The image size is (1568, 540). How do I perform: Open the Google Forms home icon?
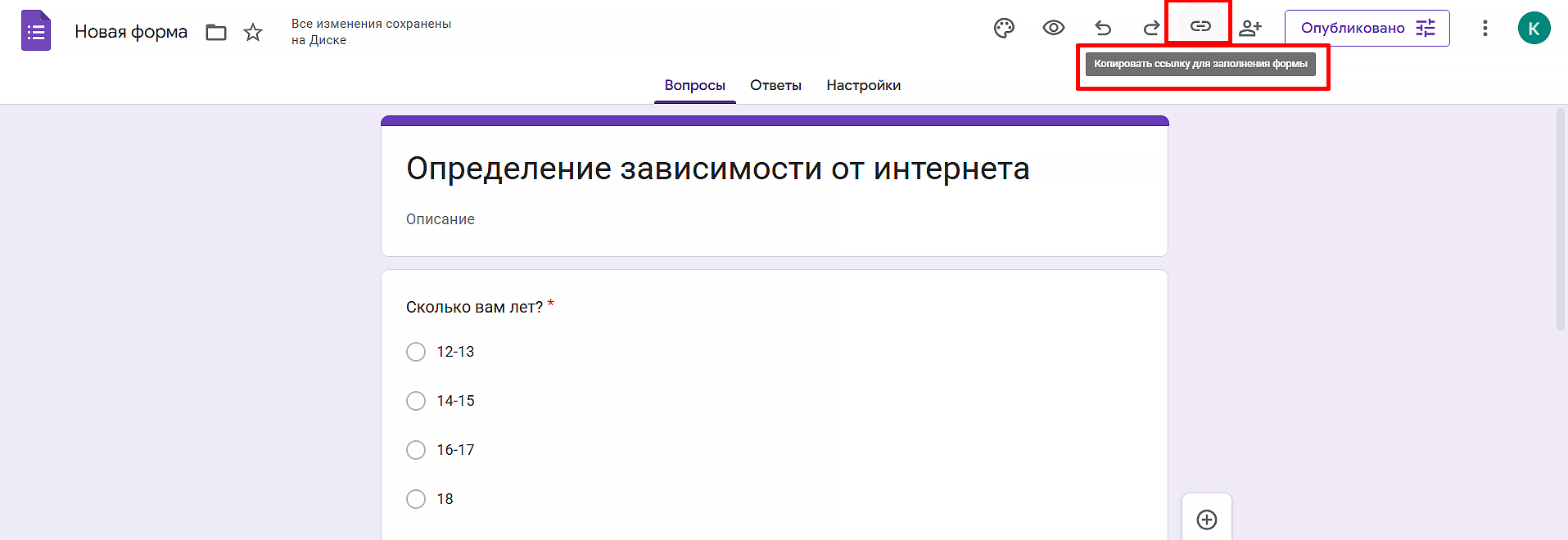click(x=36, y=31)
